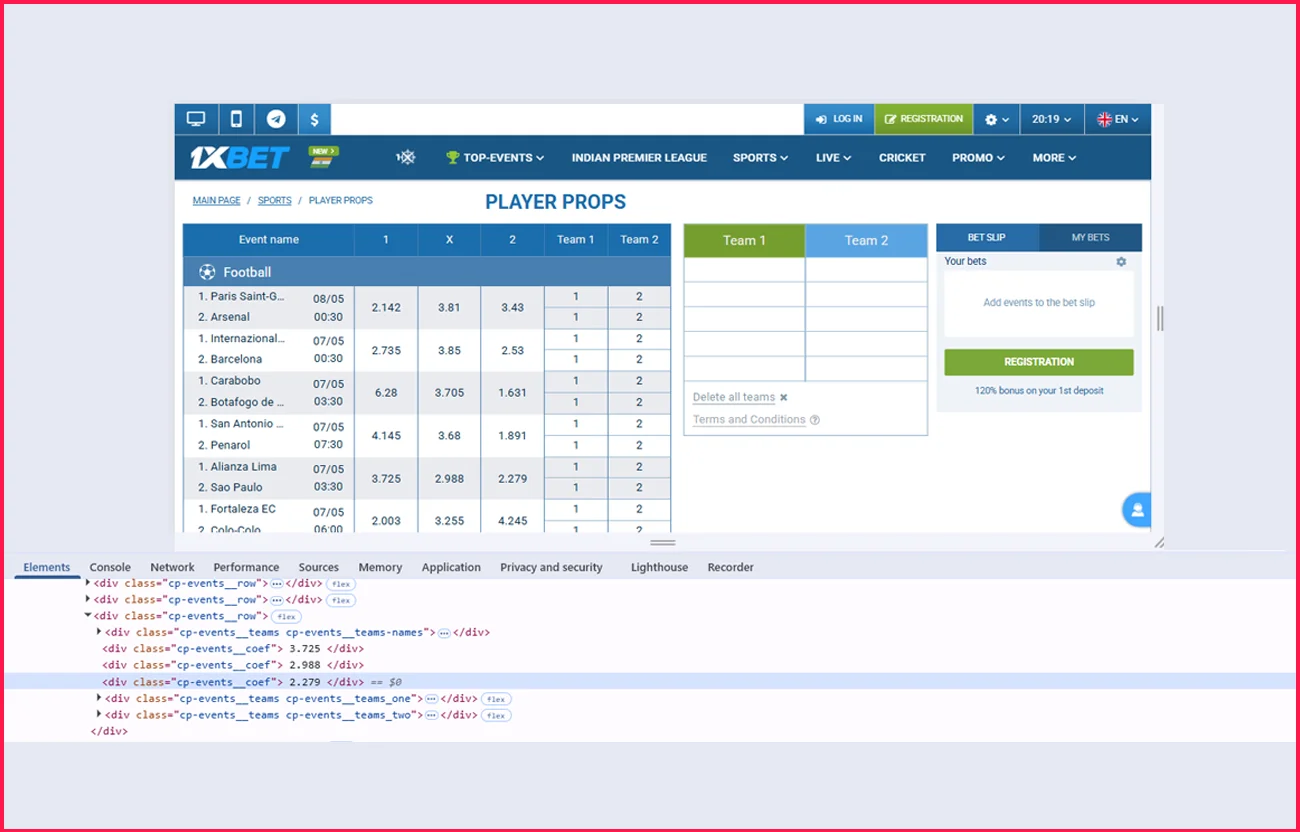Open the EN language dropdown
Image resolution: width=1300 pixels, height=832 pixels.
coord(1117,119)
